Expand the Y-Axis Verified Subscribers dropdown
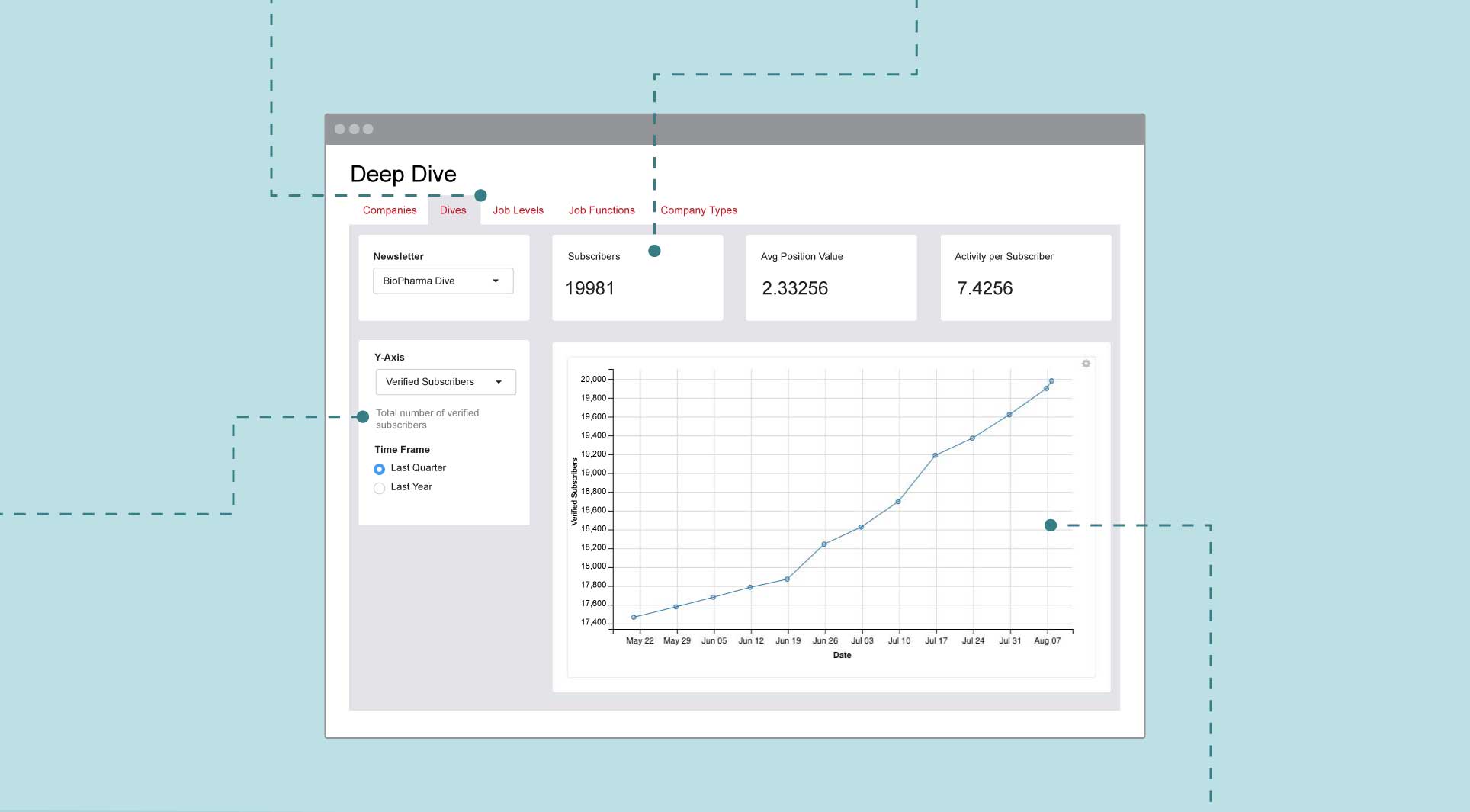 click(499, 382)
